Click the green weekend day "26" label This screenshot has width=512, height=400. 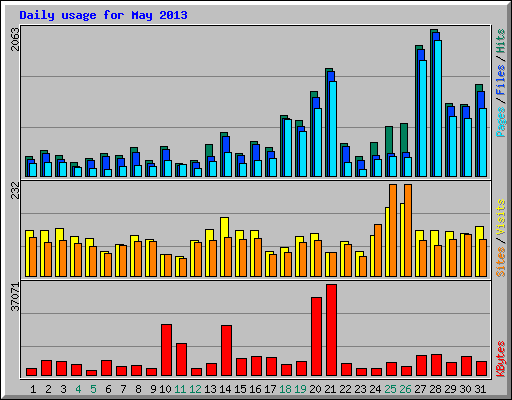click(405, 389)
